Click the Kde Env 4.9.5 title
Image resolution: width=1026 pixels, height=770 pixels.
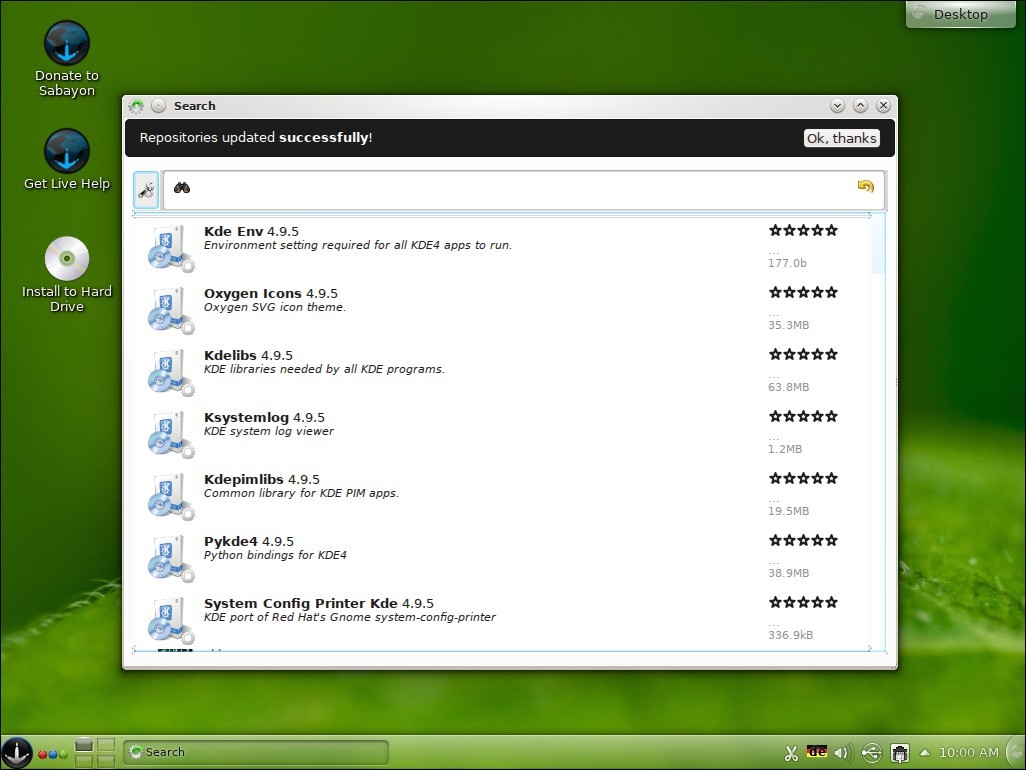click(251, 231)
